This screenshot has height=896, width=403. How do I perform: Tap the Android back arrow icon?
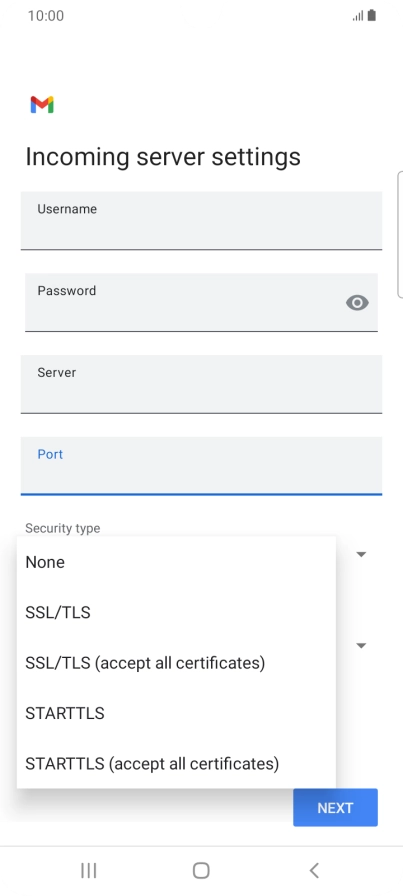pos(314,870)
